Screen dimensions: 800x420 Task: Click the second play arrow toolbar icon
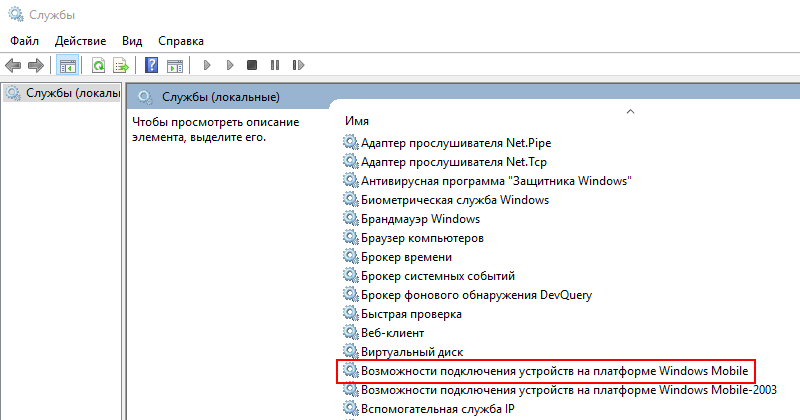tap(230, 65)
